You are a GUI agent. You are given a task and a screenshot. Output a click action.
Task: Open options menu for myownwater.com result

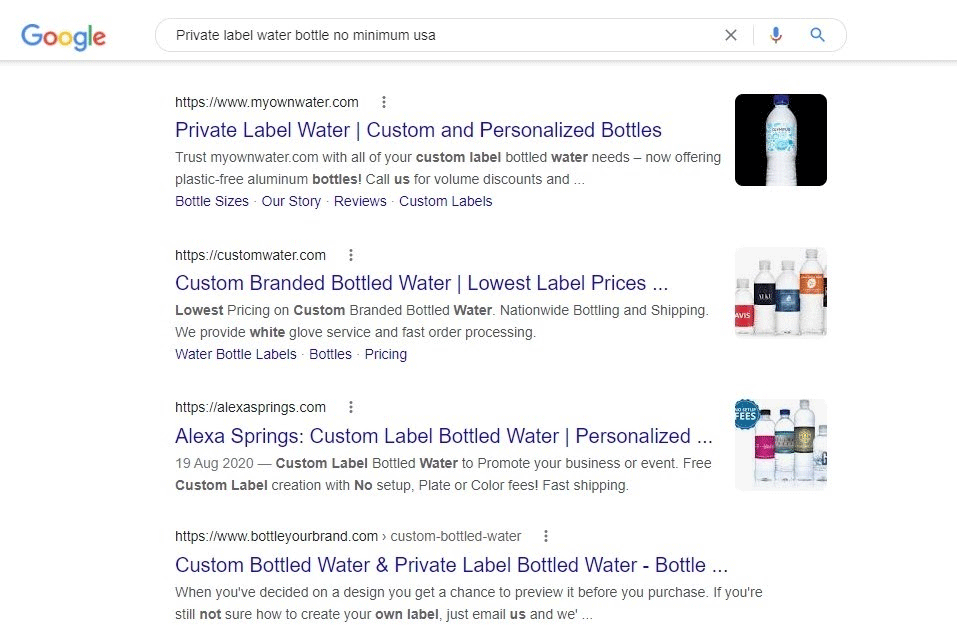tap(384, 102)
